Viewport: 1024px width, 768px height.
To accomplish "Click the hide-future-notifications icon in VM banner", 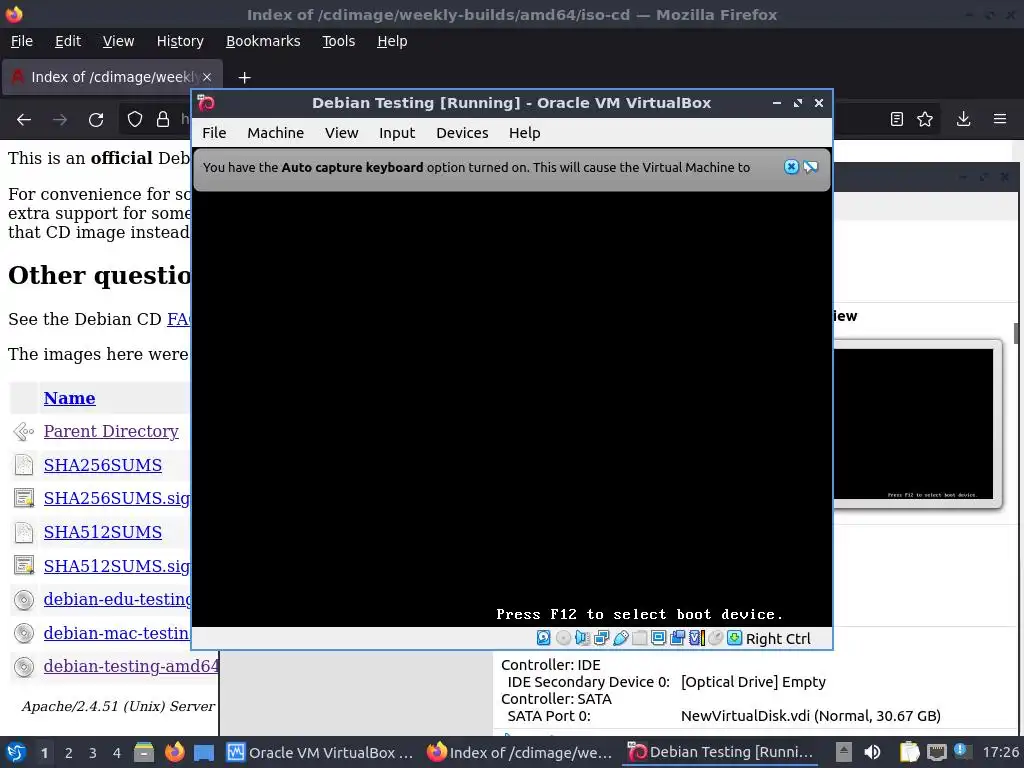I will pyautogui.click(x=810, y=167).
